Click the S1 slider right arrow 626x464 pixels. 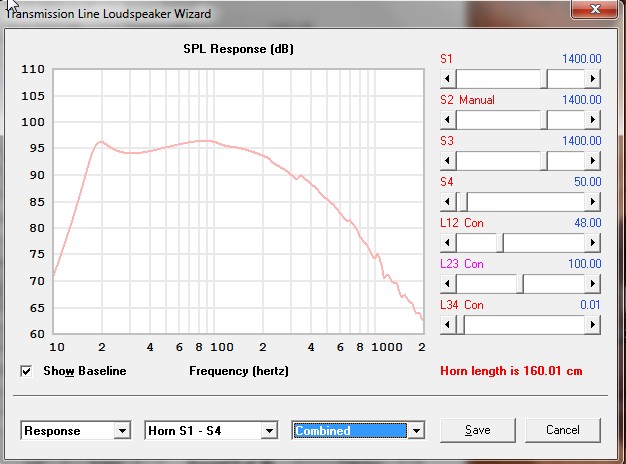coord(593,79)
